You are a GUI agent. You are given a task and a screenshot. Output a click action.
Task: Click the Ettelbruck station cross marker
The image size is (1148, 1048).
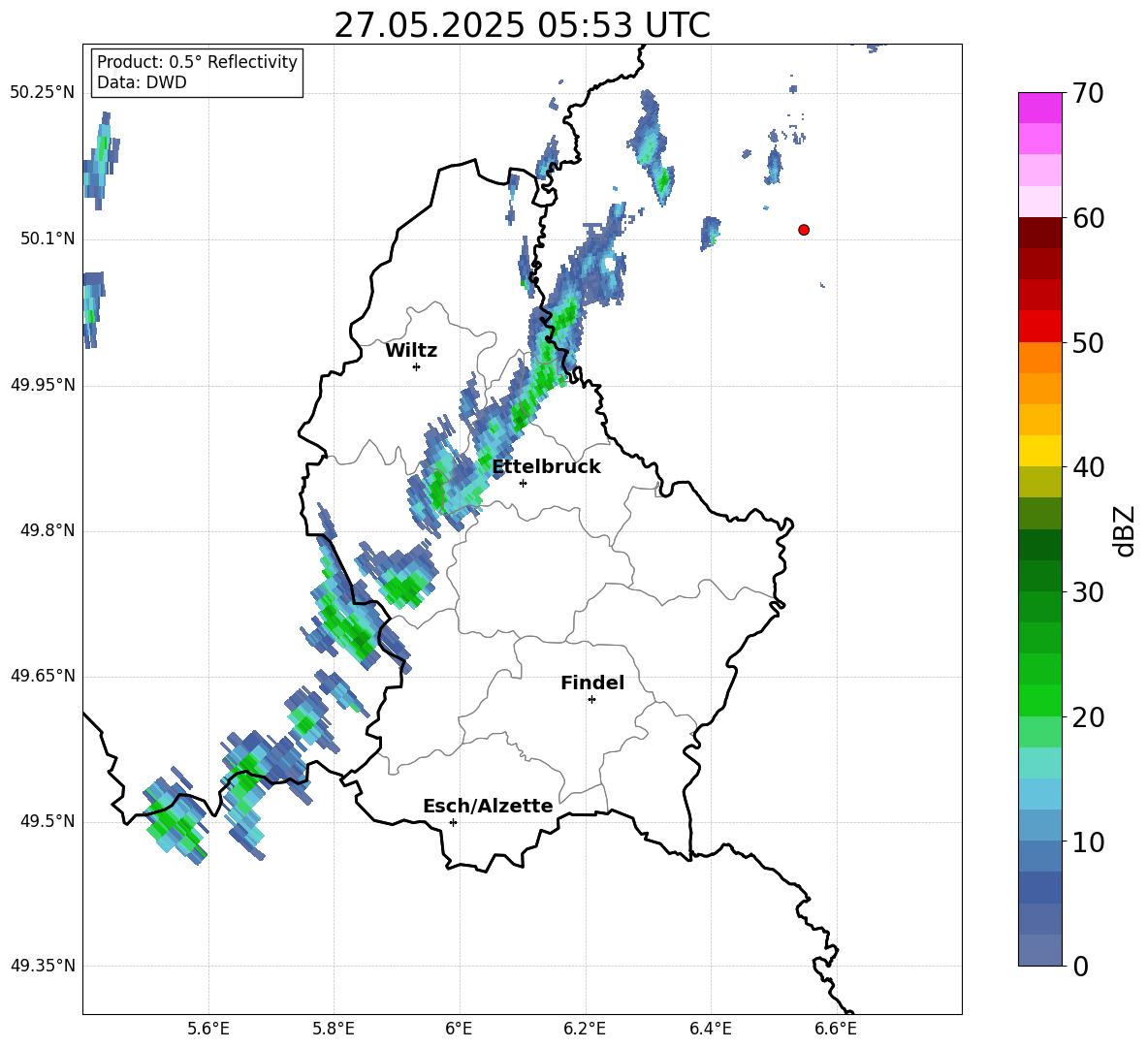tap(523, 483)
